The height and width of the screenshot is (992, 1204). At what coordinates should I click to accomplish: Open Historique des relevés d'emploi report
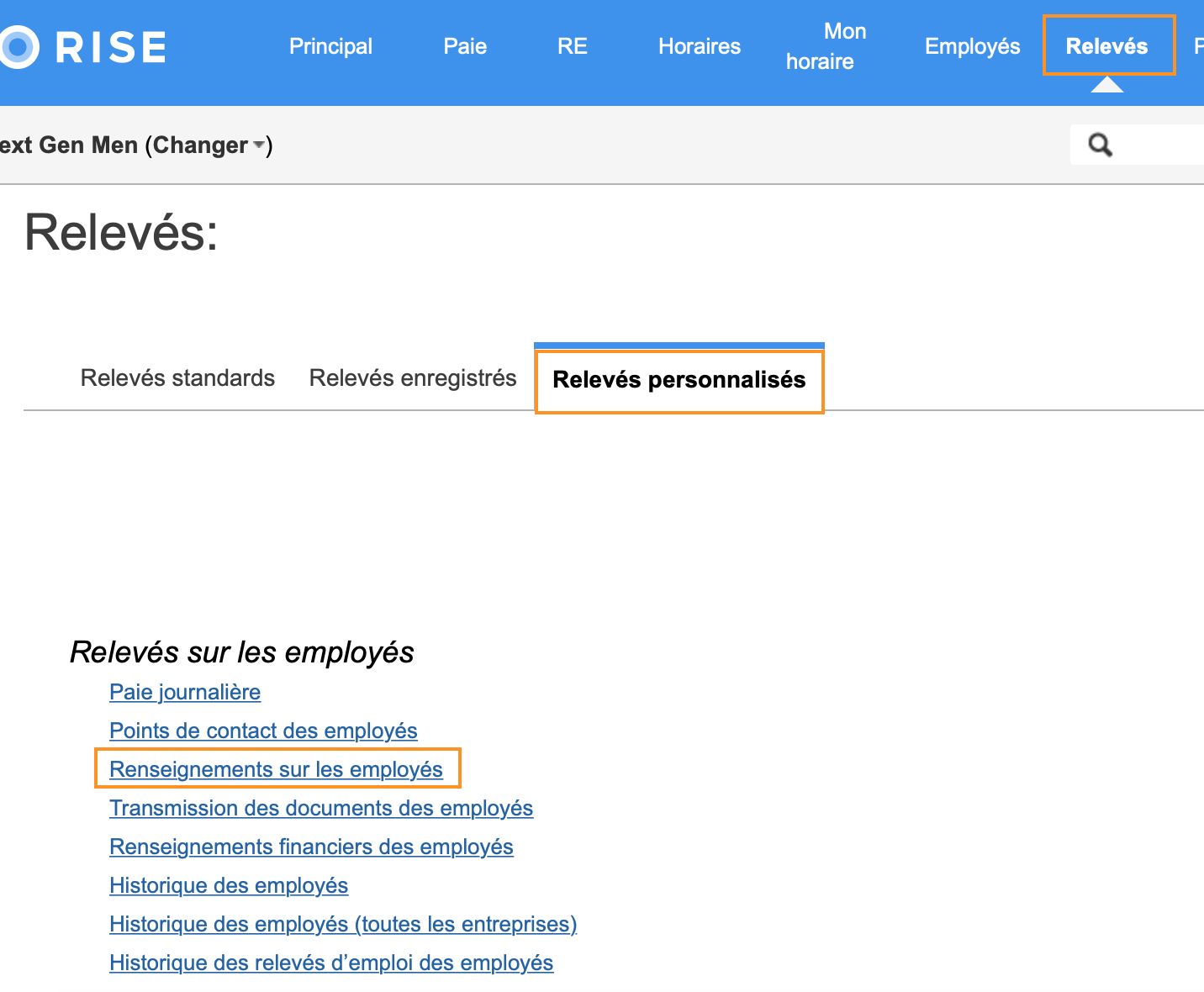331,963
